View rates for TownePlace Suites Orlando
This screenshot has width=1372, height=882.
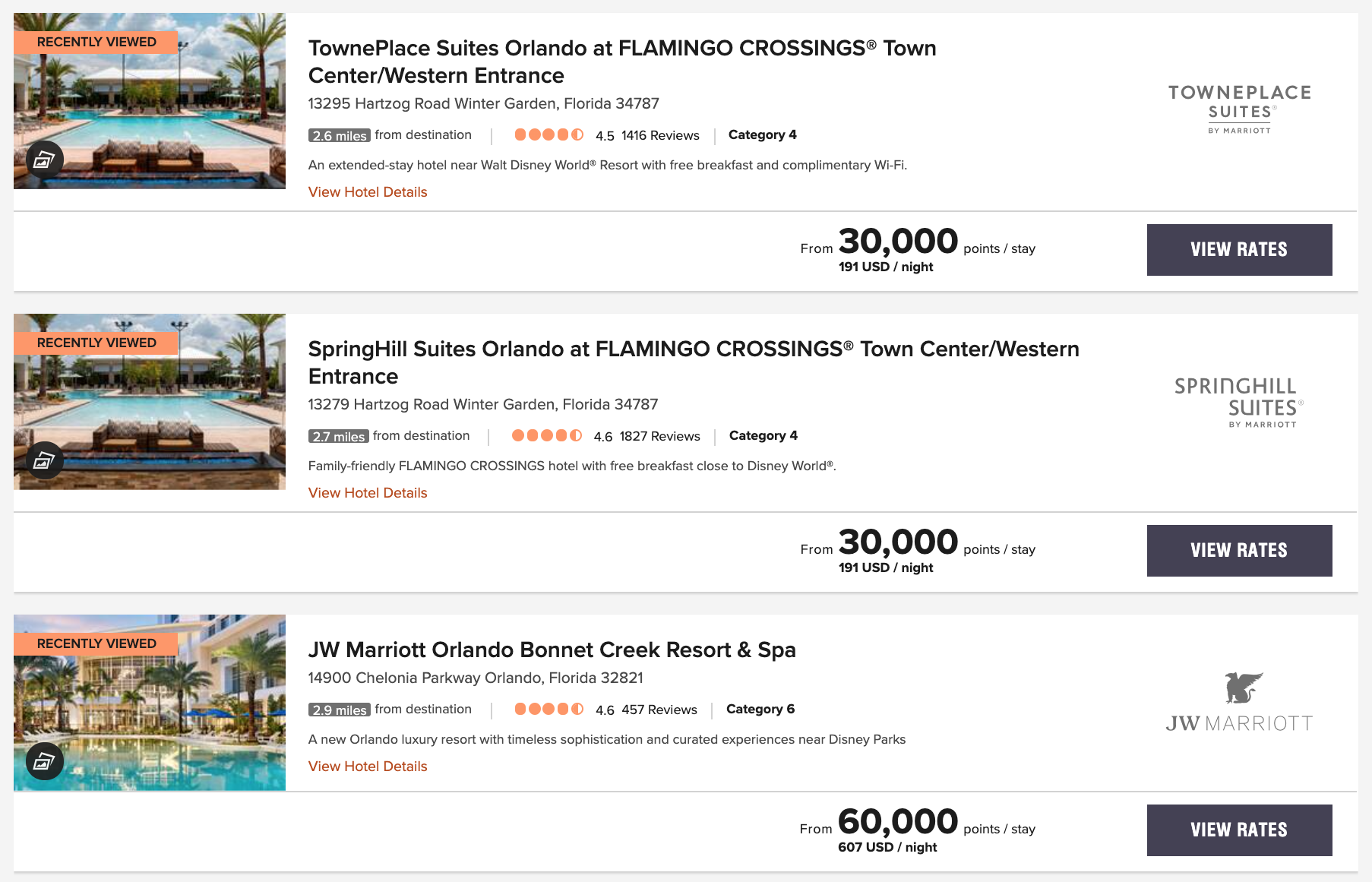pos(1239,250)
